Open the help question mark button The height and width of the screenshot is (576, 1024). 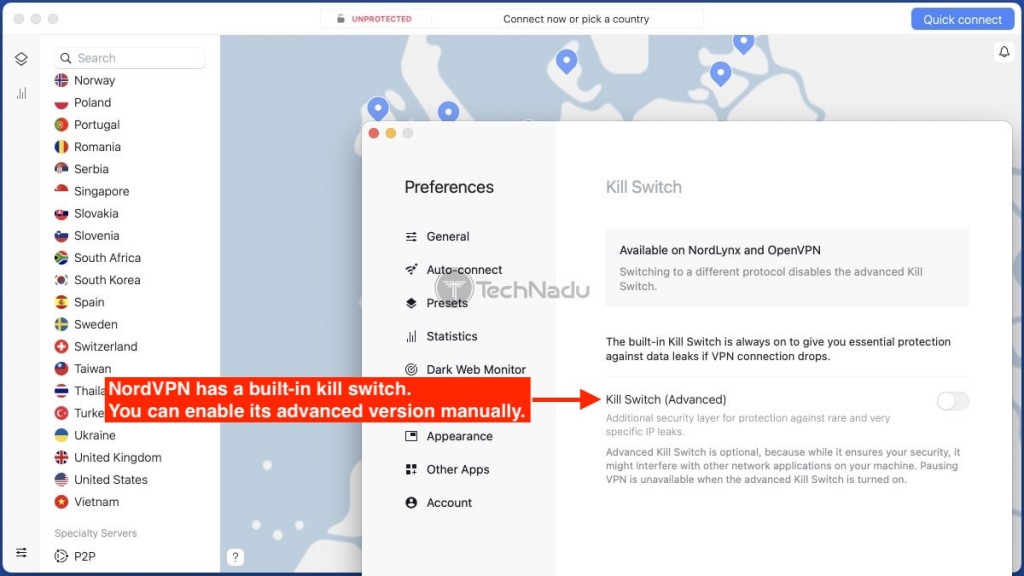[x=235, y=557]
